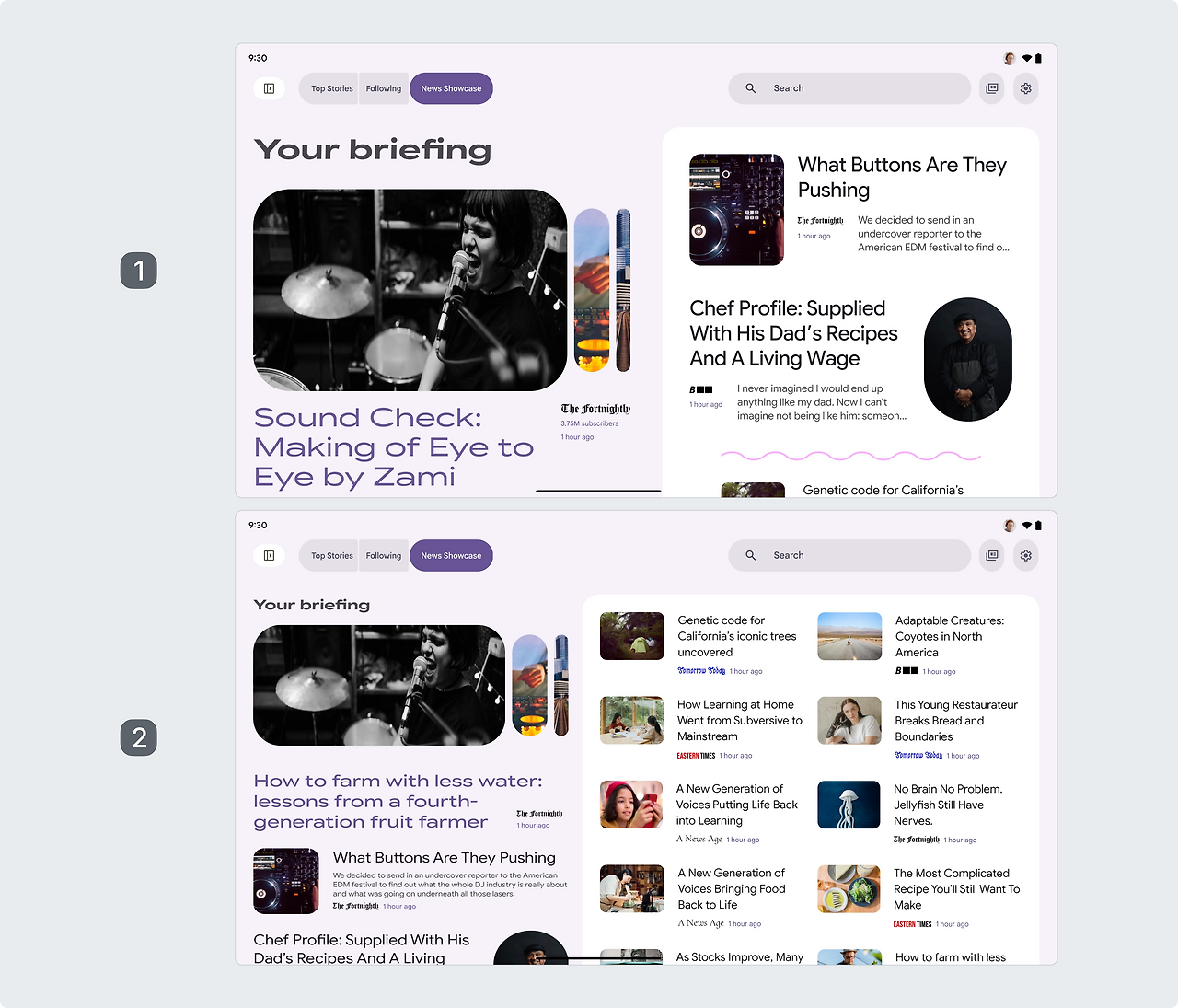Open No Brain No Problem jellyfish article
This screenshot has height=1008, width=1178.
click(x=948, y=805)
